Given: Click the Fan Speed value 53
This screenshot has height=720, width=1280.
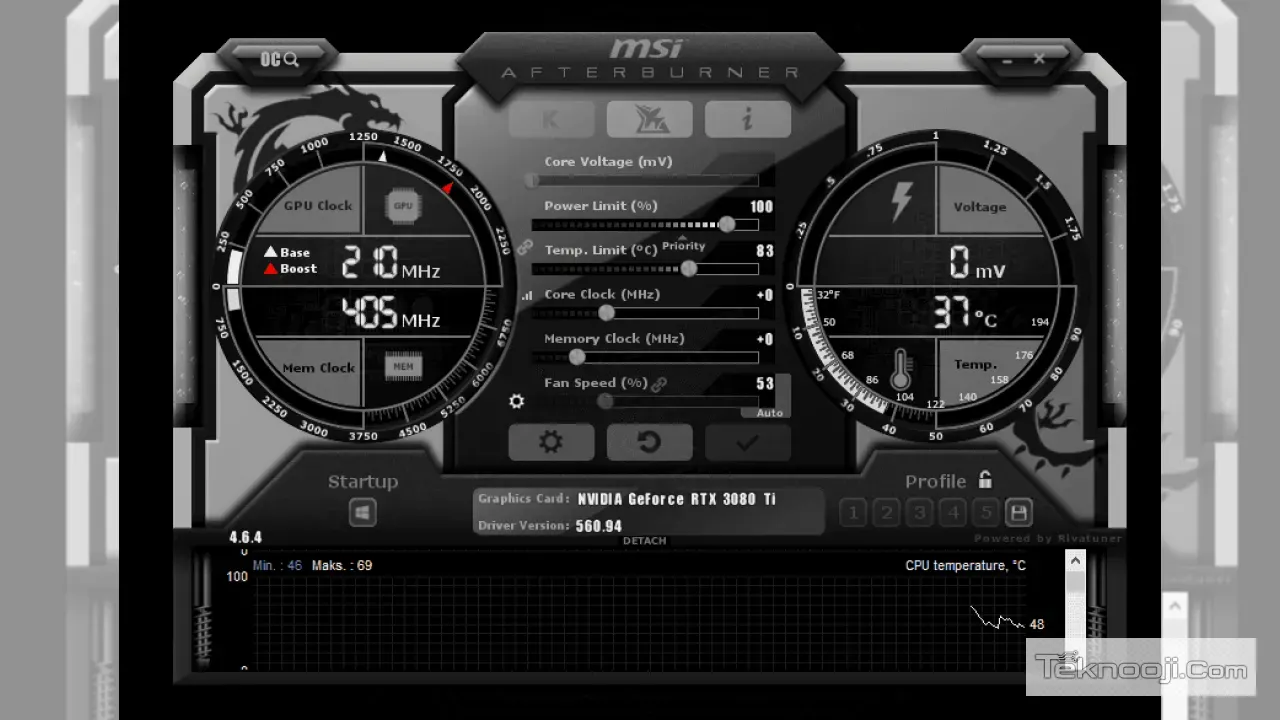Looking at the screenshot, I should click(765, 383).
